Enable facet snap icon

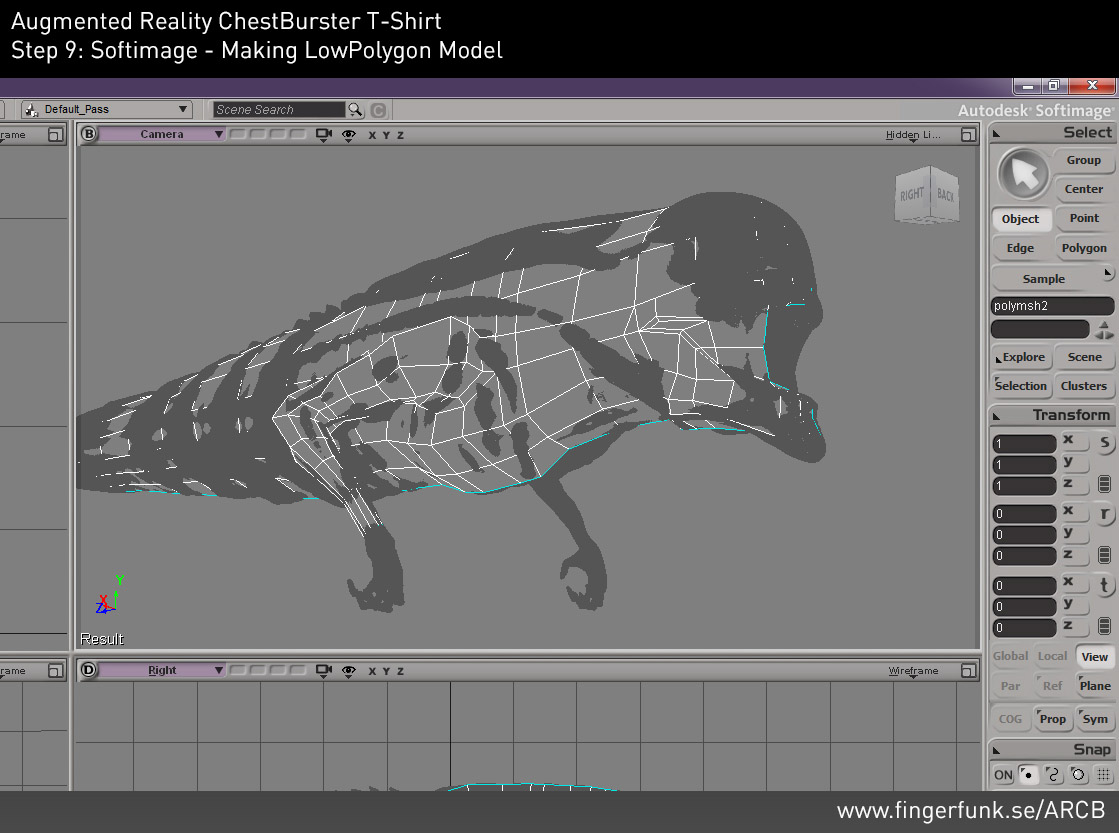[1078, 774]
